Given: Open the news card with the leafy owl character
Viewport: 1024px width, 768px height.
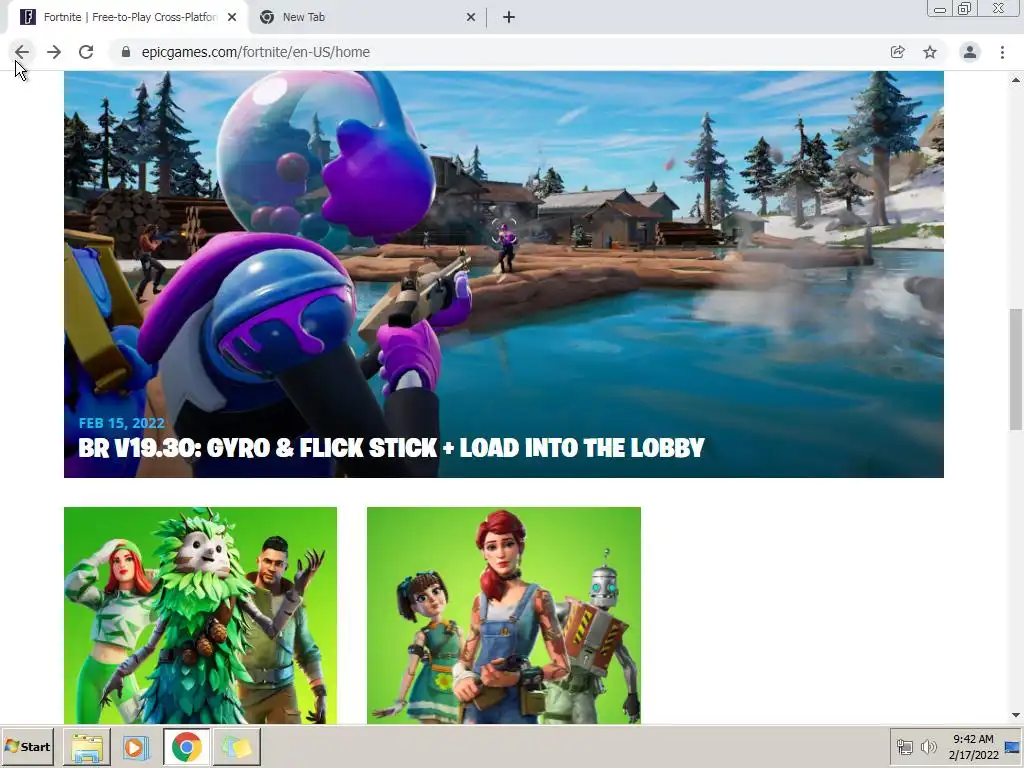Looking at the screenshot, I should [x=200, y=615].
